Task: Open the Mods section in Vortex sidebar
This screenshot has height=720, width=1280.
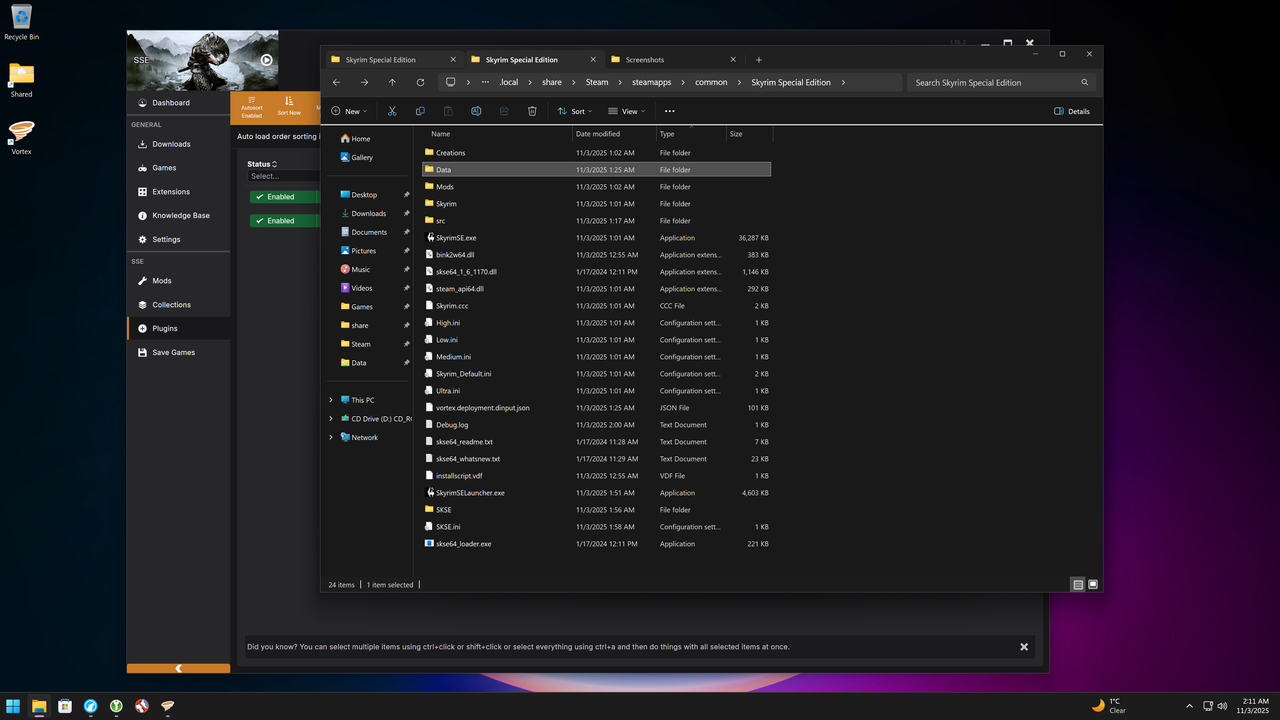Action: 160,280
